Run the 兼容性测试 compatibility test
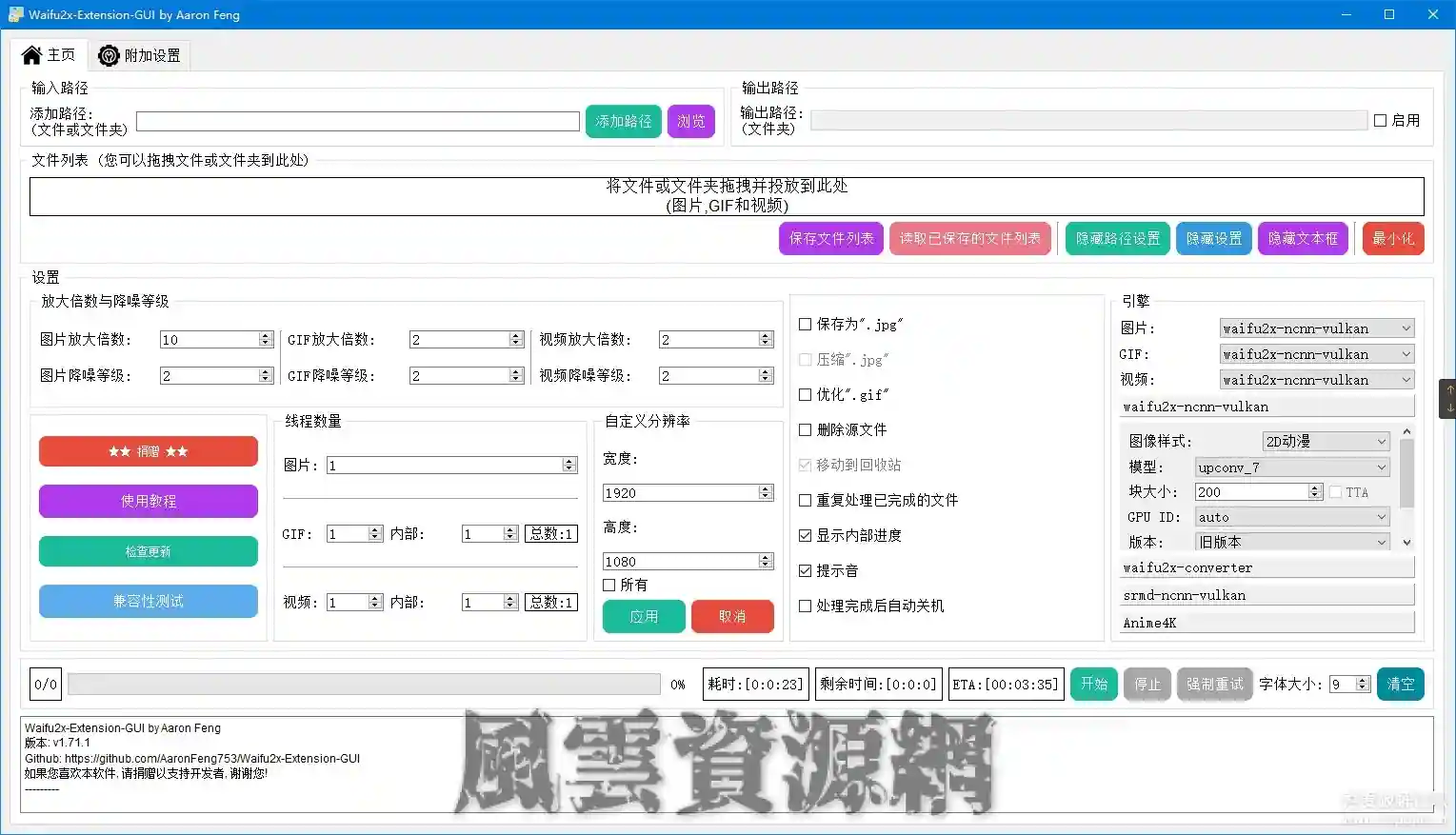 click(149, 601)
